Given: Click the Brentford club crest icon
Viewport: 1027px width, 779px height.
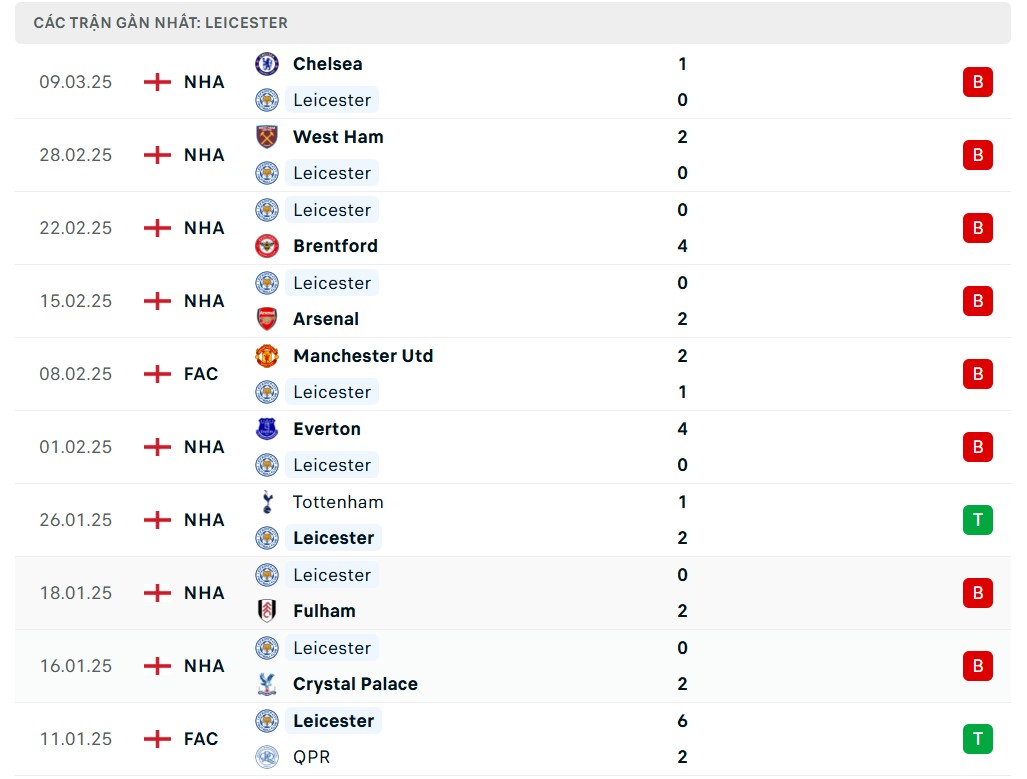Looking at the screenshot, I should coord(267,246).
